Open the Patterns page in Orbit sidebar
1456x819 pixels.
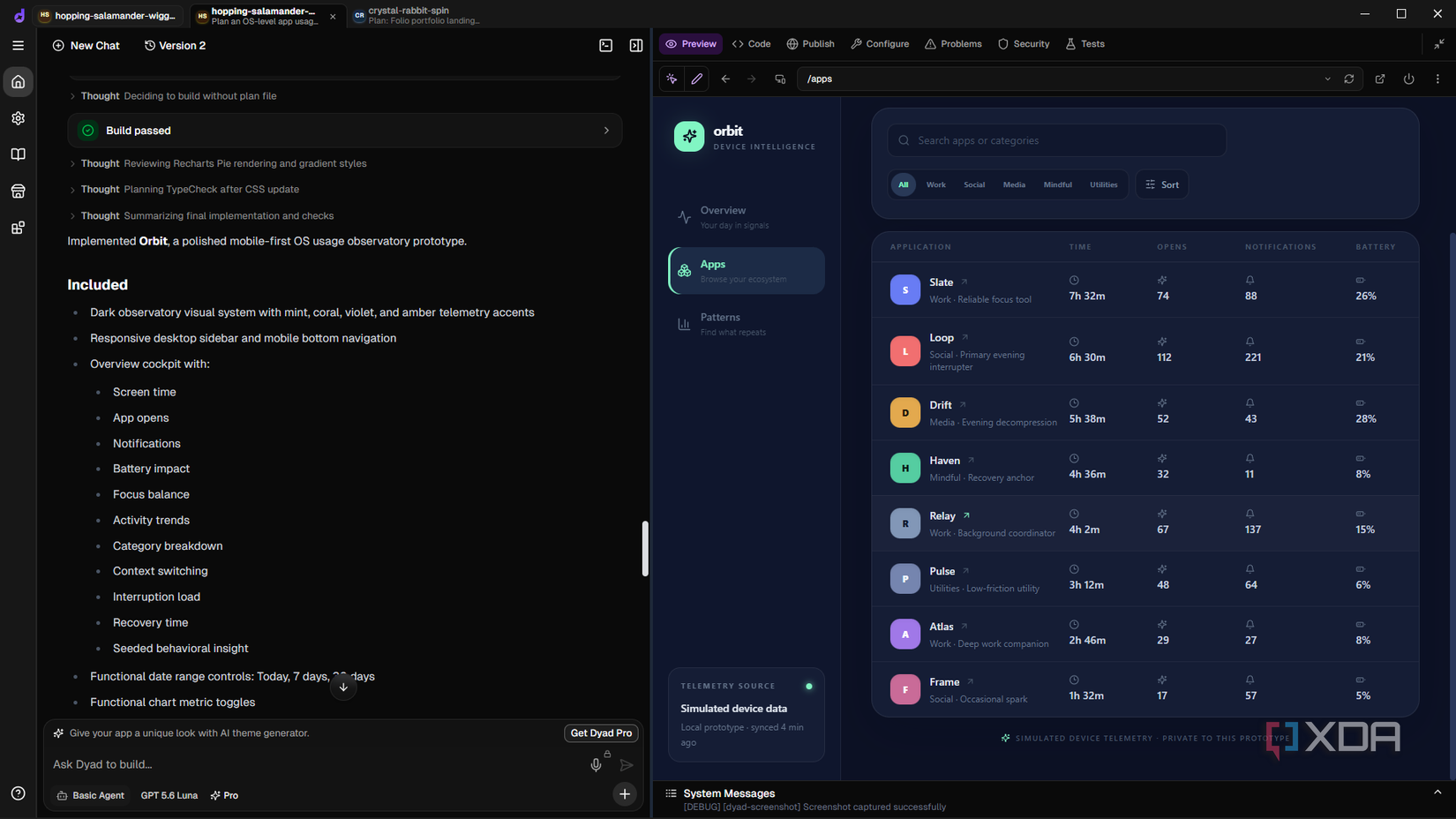tap(747, 324)
